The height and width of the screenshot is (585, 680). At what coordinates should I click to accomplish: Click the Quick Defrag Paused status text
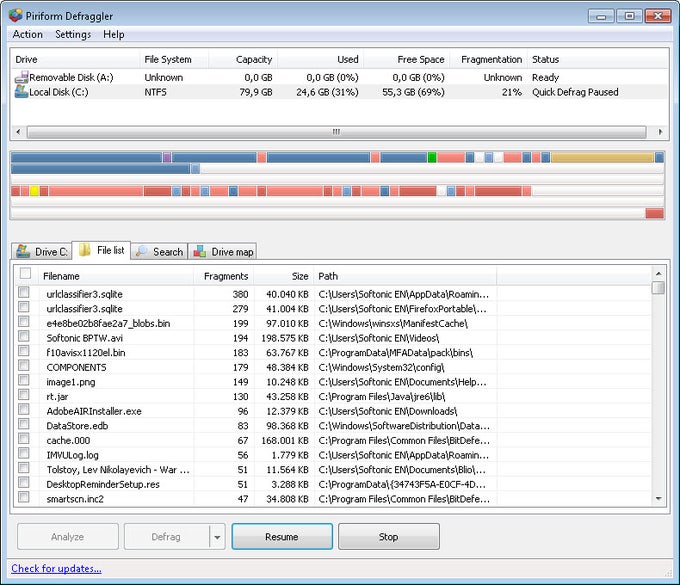575,92
